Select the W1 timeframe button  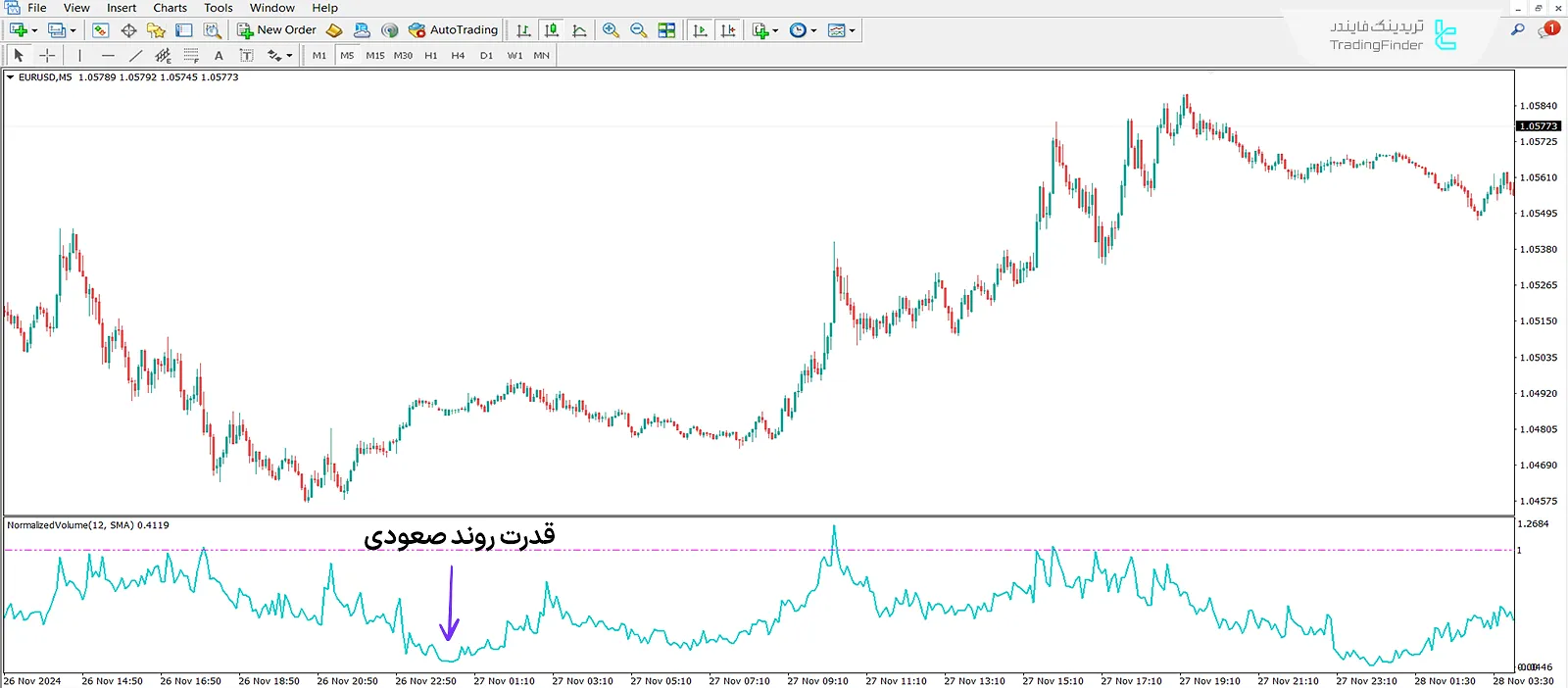[x=514, y=56]
